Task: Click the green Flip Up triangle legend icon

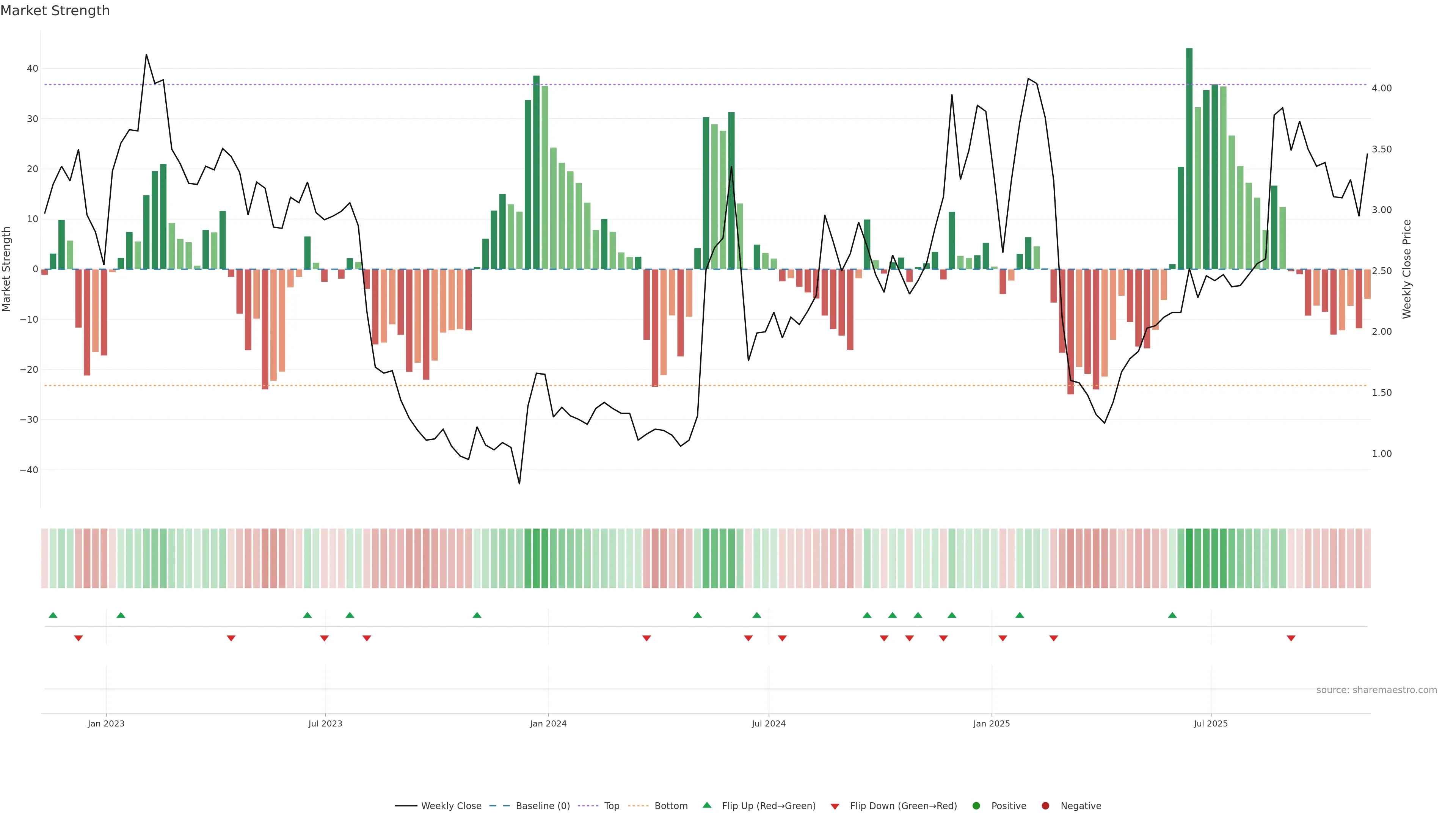Action: [x=706, y=805]
